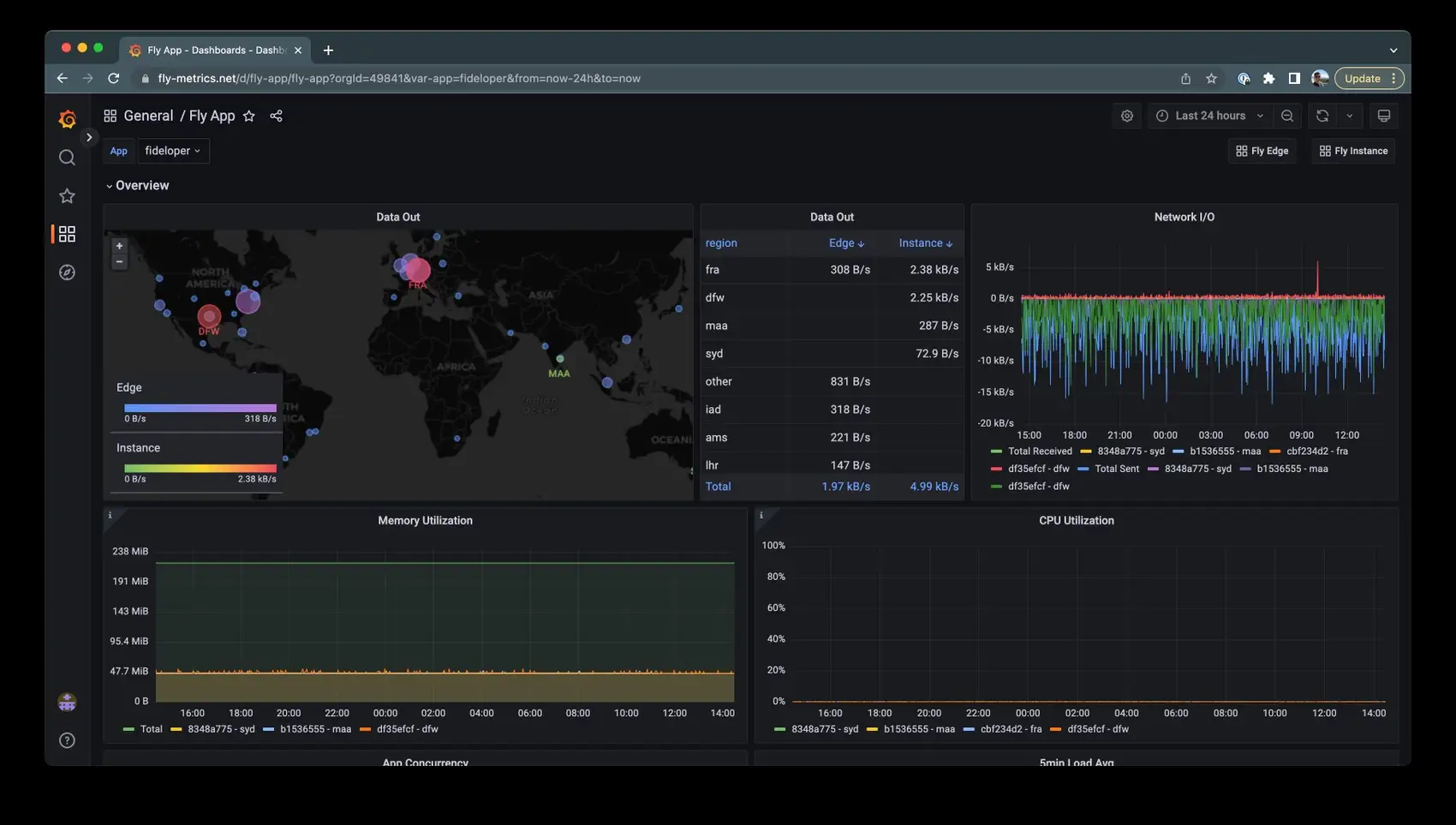Screen dimensions: 1456x825
Task: Go to Fly Edge dashboard link
Action: pyautogui.click(x=1262, y=151)
